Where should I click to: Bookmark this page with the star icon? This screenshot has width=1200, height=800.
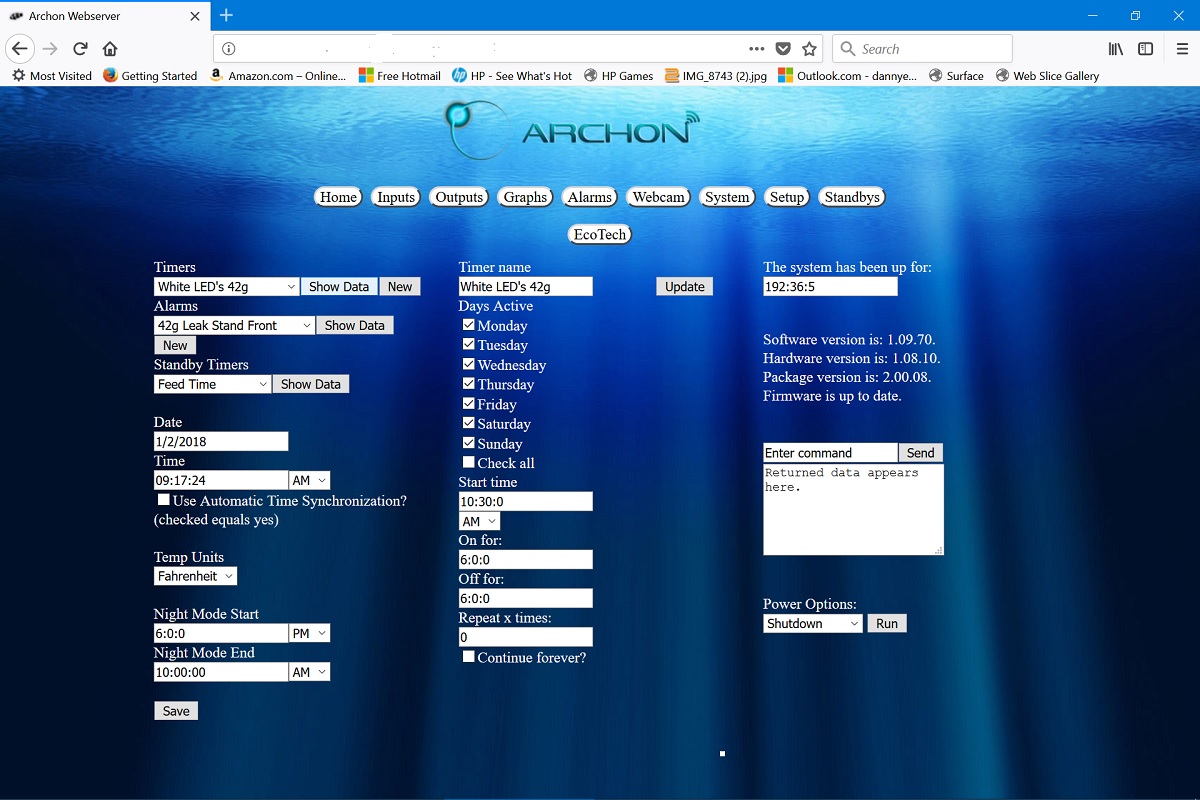810,48
